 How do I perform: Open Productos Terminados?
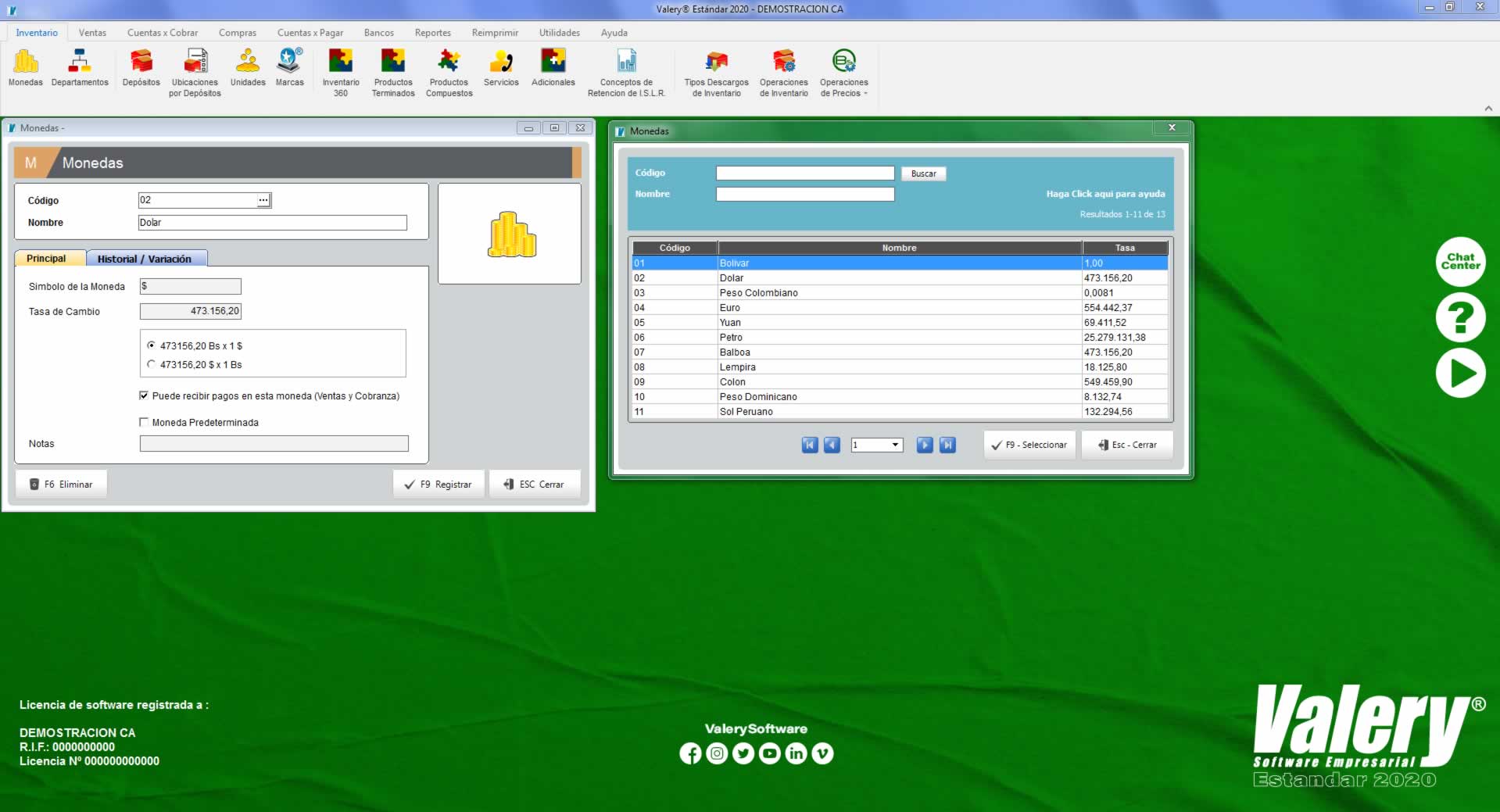pyautogui.click(x=393, y=73)
